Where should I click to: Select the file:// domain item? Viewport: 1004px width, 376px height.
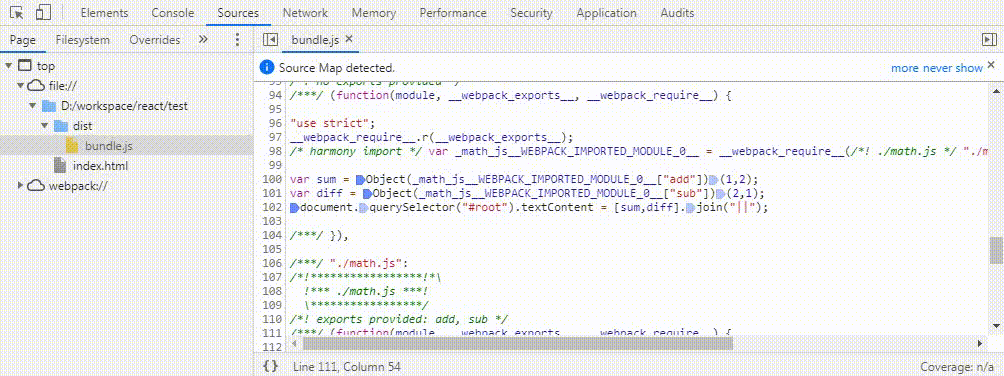coord(63,86)
